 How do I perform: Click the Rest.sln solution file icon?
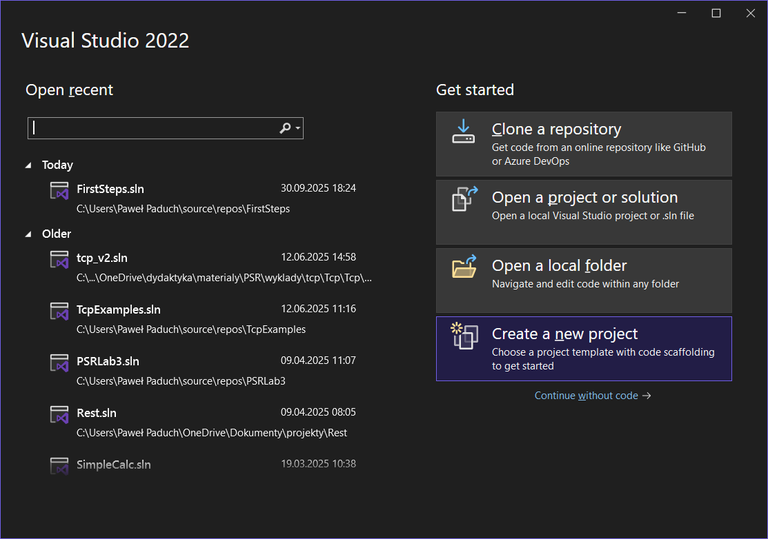pyautogui.click(x=59, y=415)
